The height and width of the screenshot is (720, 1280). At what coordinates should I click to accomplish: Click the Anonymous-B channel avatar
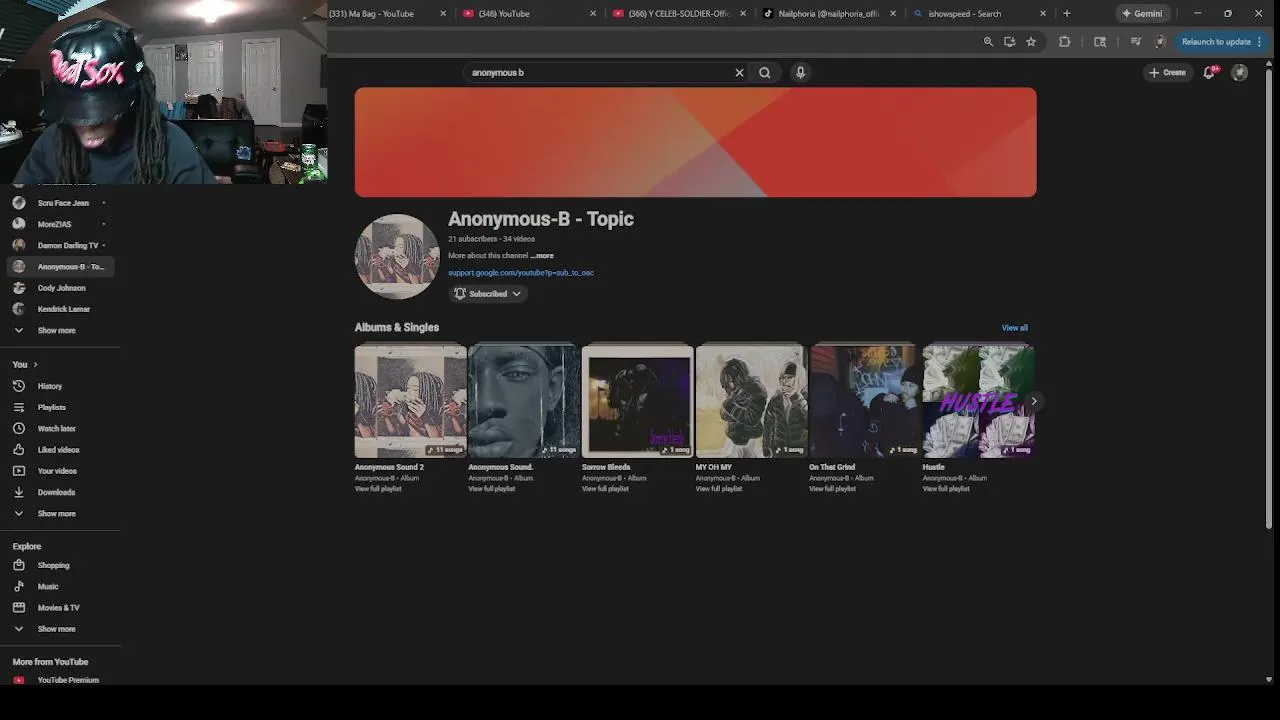(397, 256)
